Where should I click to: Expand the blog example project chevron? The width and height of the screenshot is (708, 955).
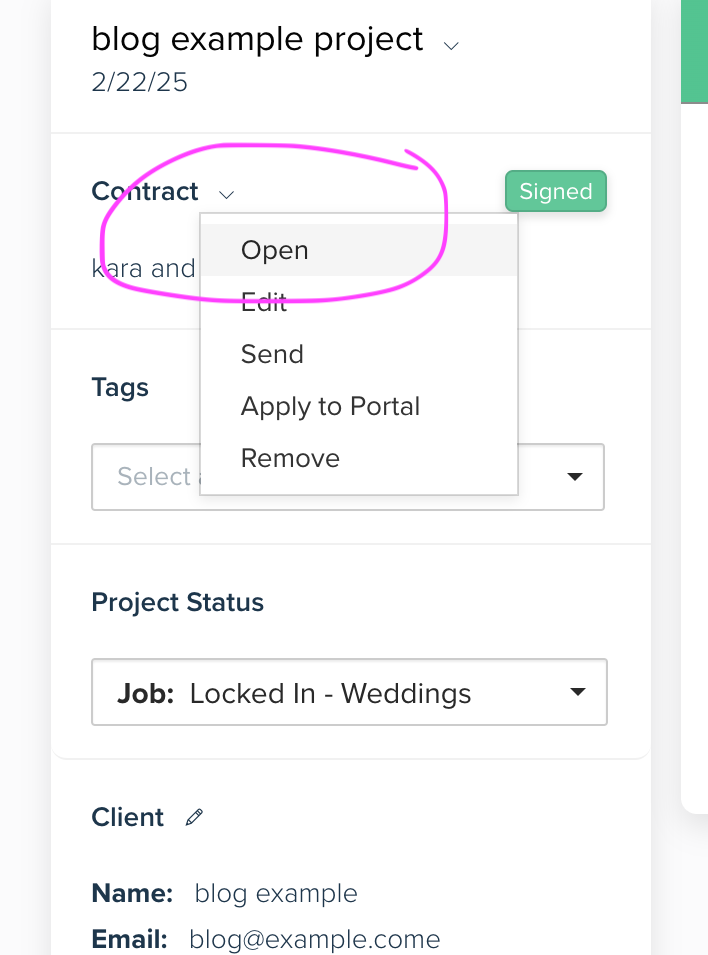click(451, 46)
